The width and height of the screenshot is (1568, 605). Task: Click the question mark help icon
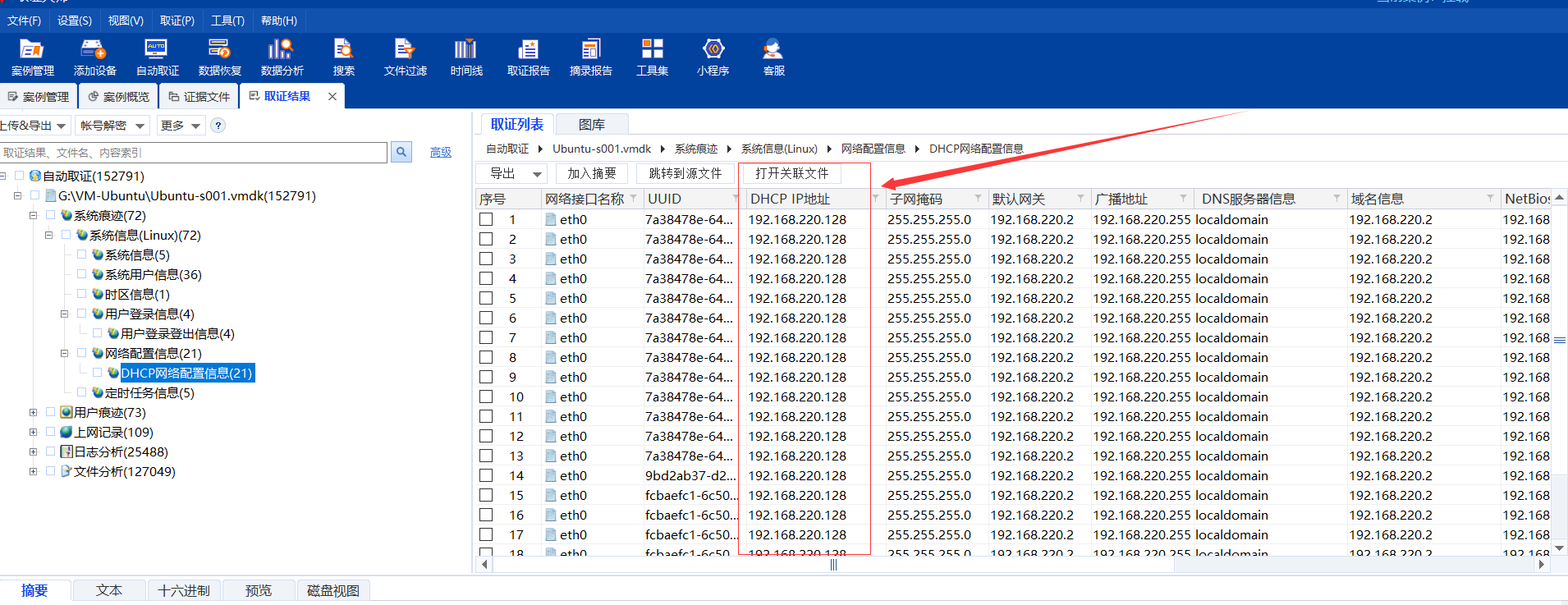point(218,126)
